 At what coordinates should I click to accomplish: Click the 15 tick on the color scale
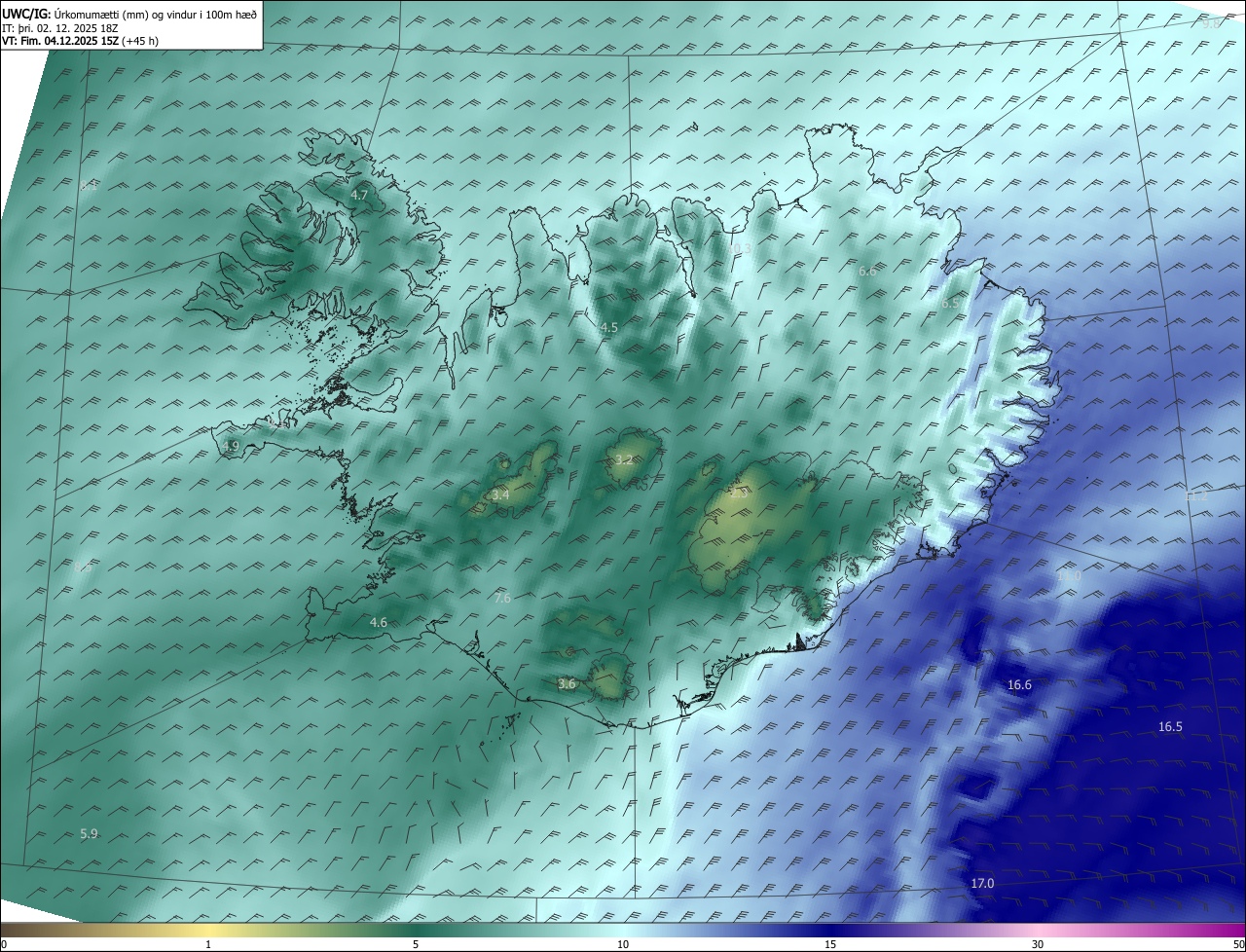coord(830,944)
